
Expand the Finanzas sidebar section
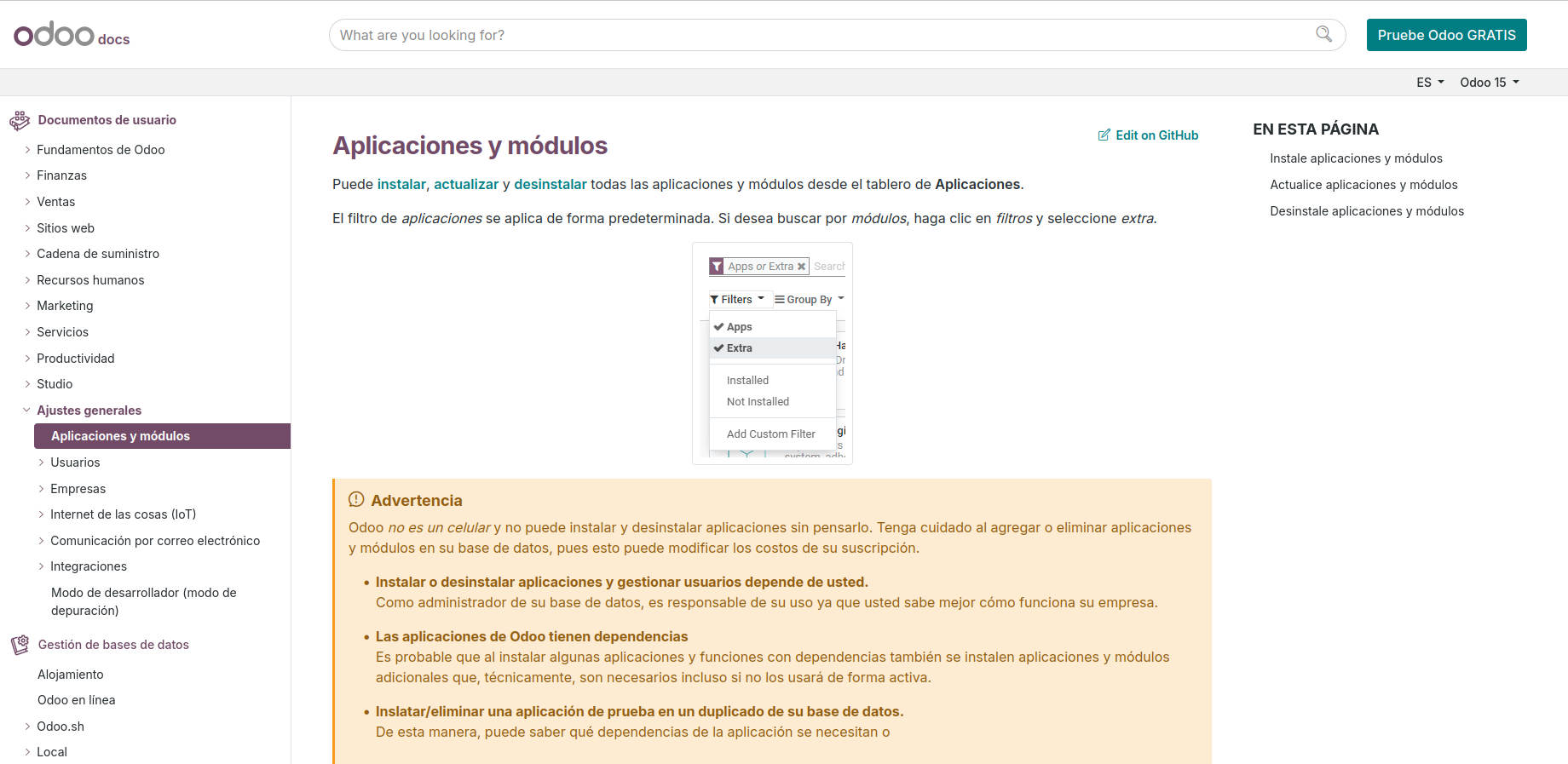(x=61, y=175)
